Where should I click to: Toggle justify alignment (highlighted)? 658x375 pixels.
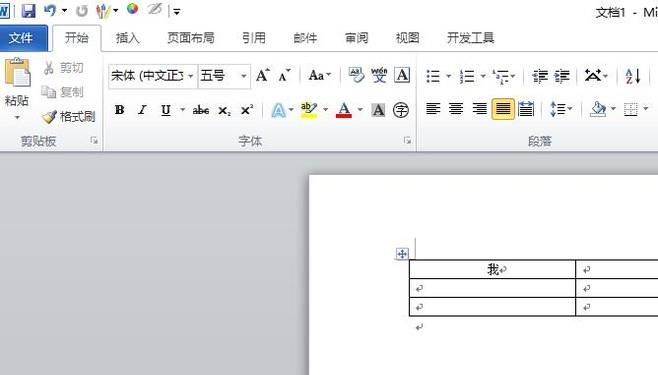pyautogui.click(x=503, y=109)
